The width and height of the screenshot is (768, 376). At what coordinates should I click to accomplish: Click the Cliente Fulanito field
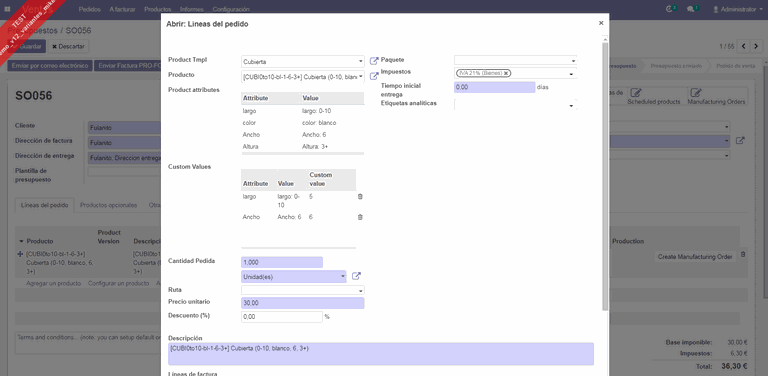click(124, 128)
